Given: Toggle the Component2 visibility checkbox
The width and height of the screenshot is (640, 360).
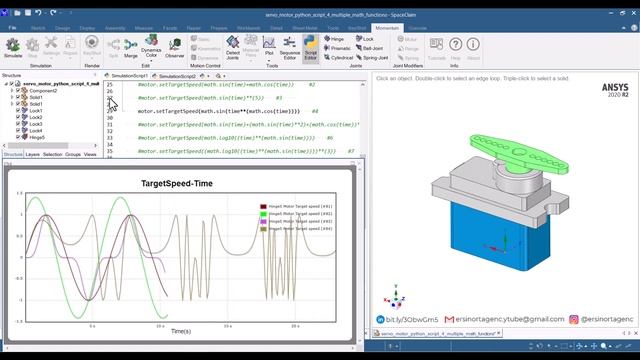Looking at the screenshot, I should click(x=18, y=91).
